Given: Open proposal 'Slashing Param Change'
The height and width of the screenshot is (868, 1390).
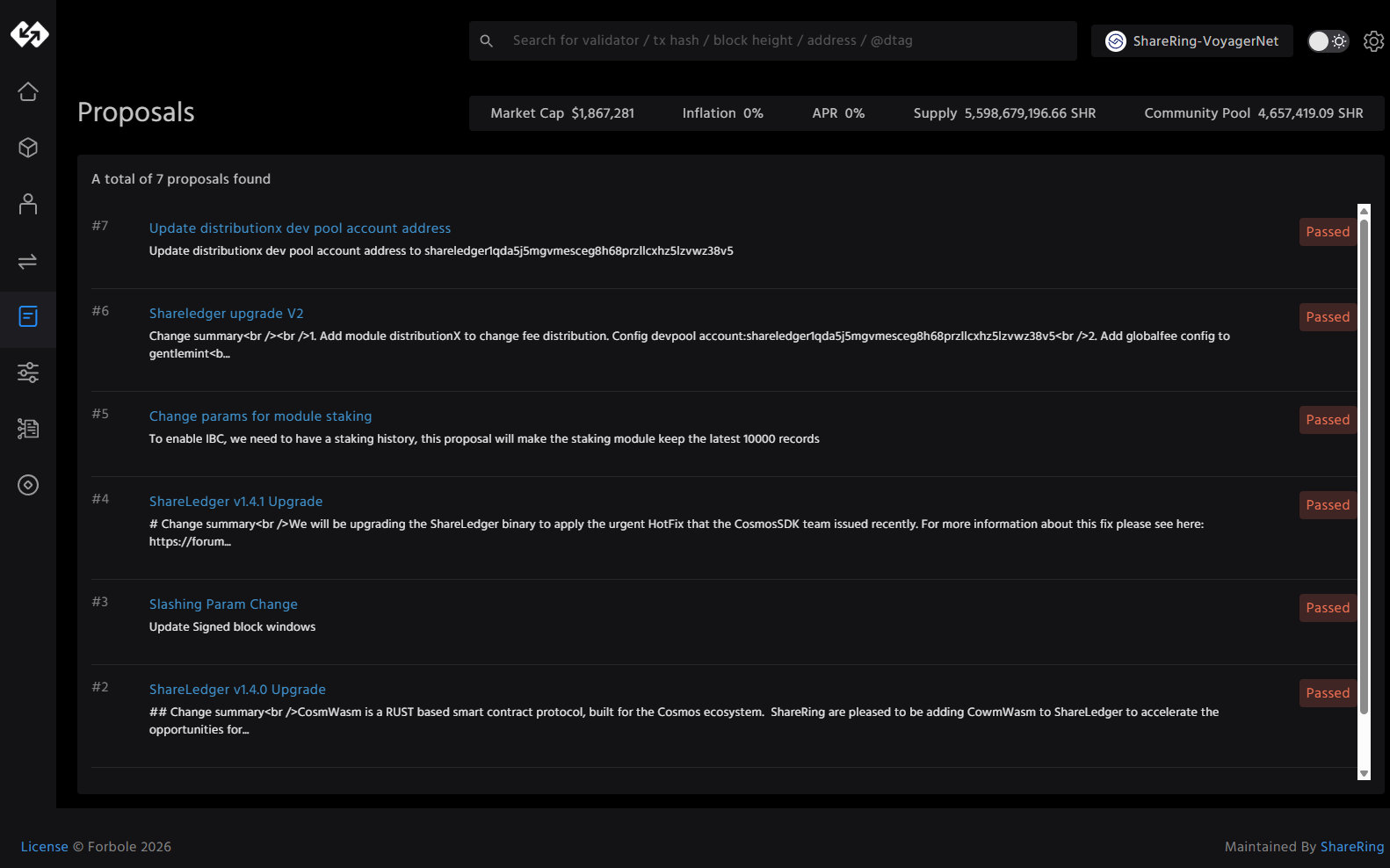Looking at the screenshot, I should (223, 604).
